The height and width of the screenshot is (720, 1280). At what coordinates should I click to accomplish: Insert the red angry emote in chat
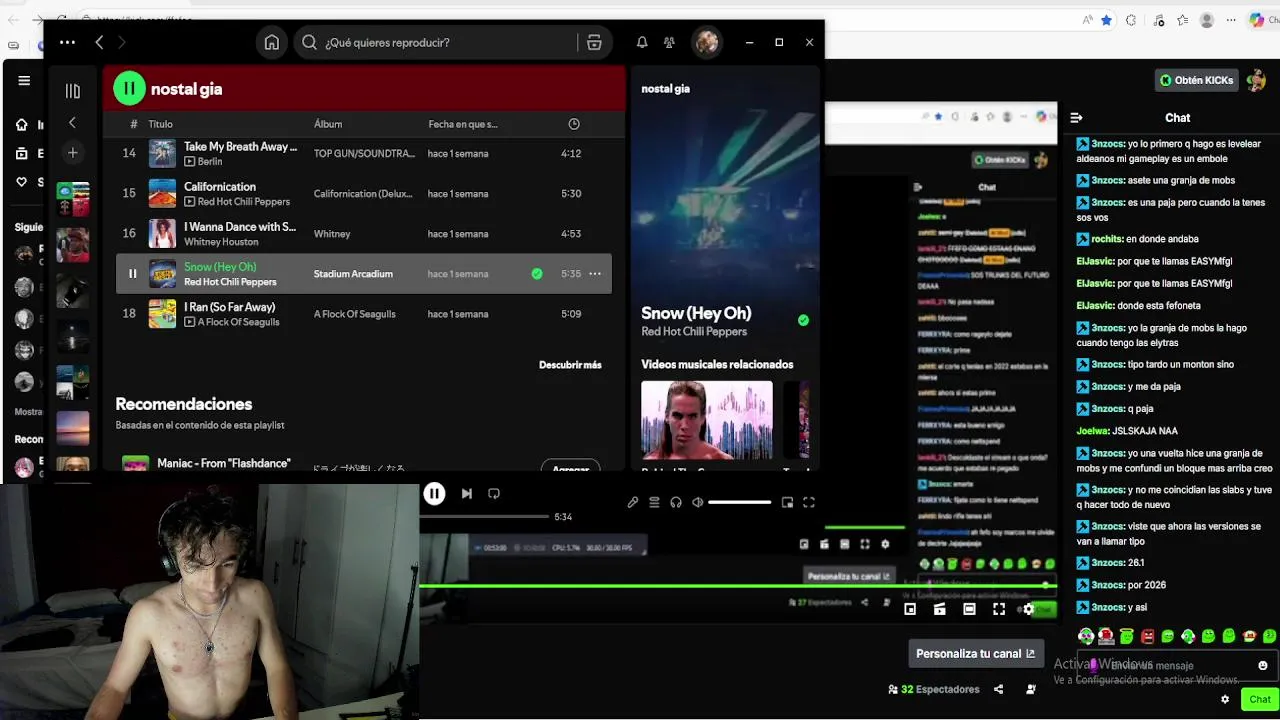1147,636
